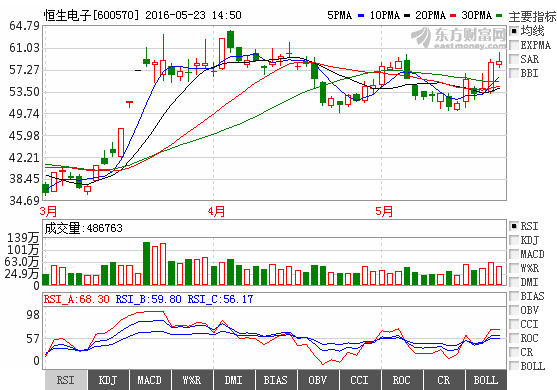Switch to the BOLL bottom tab

(486, 380)
